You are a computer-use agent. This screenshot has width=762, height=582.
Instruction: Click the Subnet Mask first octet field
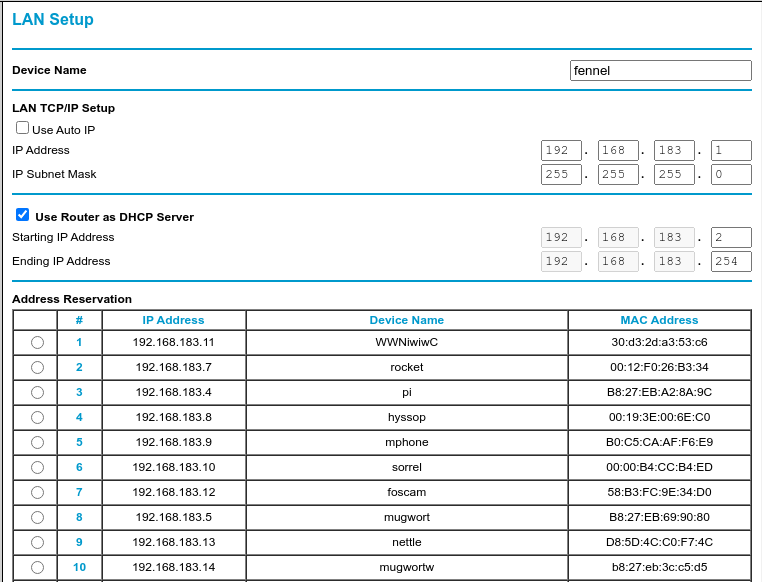pyautogui.click(x=561, y=174)
